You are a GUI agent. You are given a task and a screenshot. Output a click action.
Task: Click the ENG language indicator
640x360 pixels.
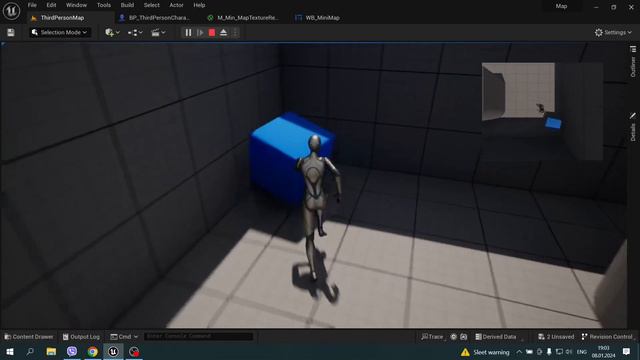coord(582,352)
